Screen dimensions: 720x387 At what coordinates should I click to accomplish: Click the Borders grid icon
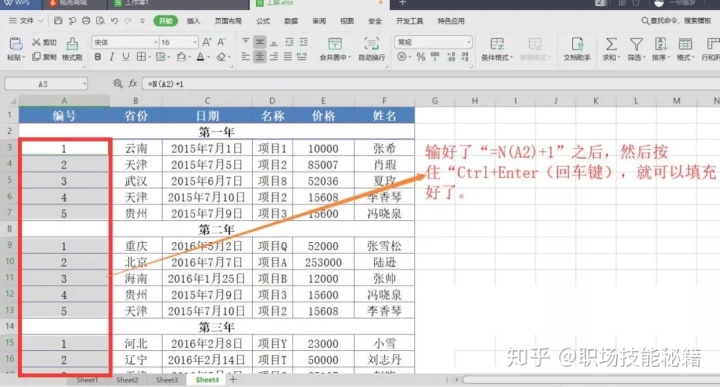[141, 57]
